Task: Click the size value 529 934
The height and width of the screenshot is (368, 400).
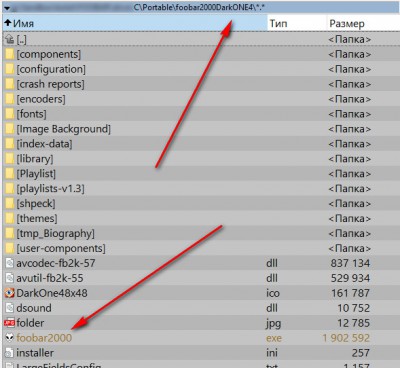Action: [x=350, y=278]
